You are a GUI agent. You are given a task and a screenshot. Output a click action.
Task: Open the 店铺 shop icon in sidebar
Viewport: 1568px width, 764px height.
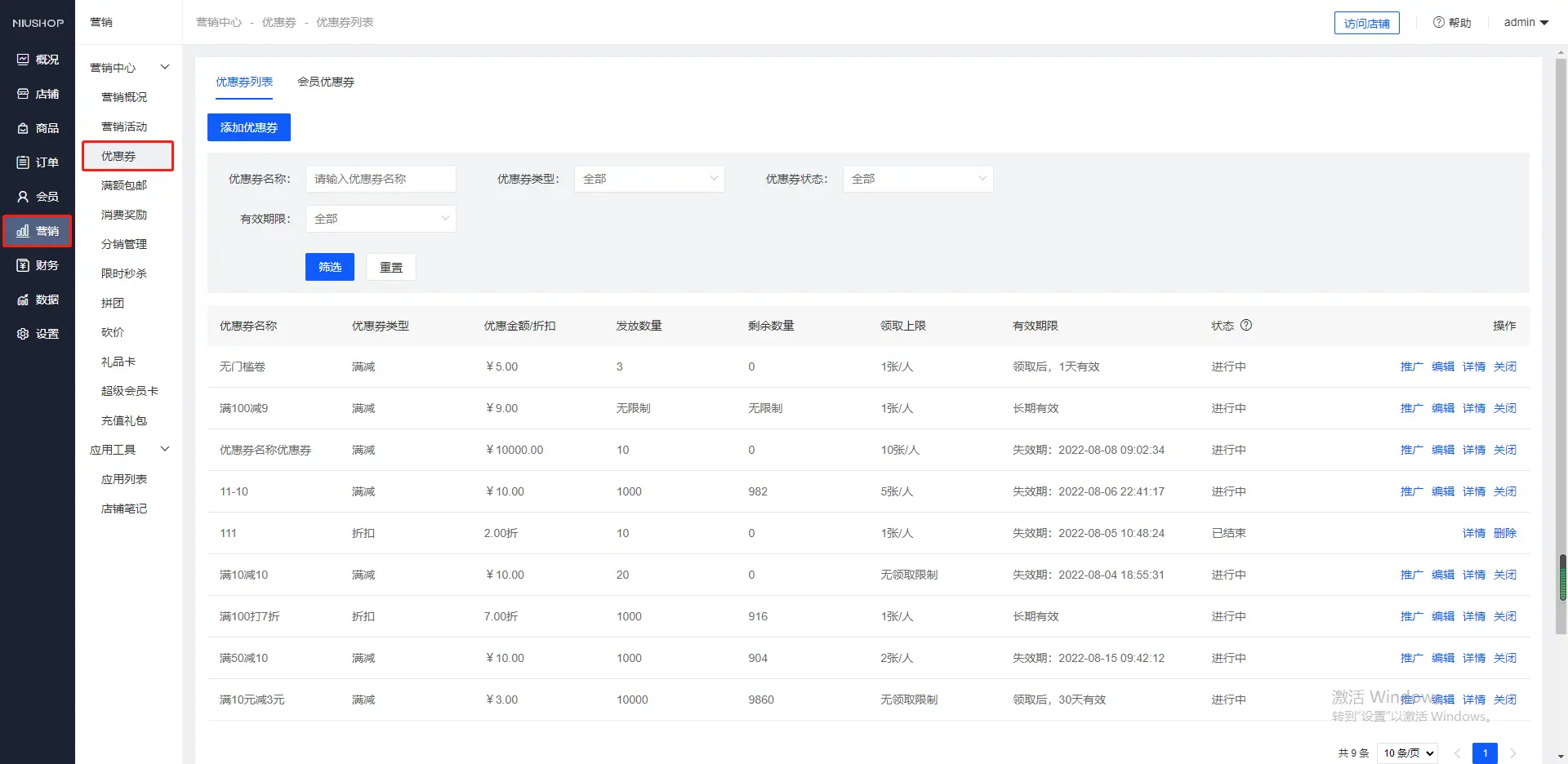(23, 94)
